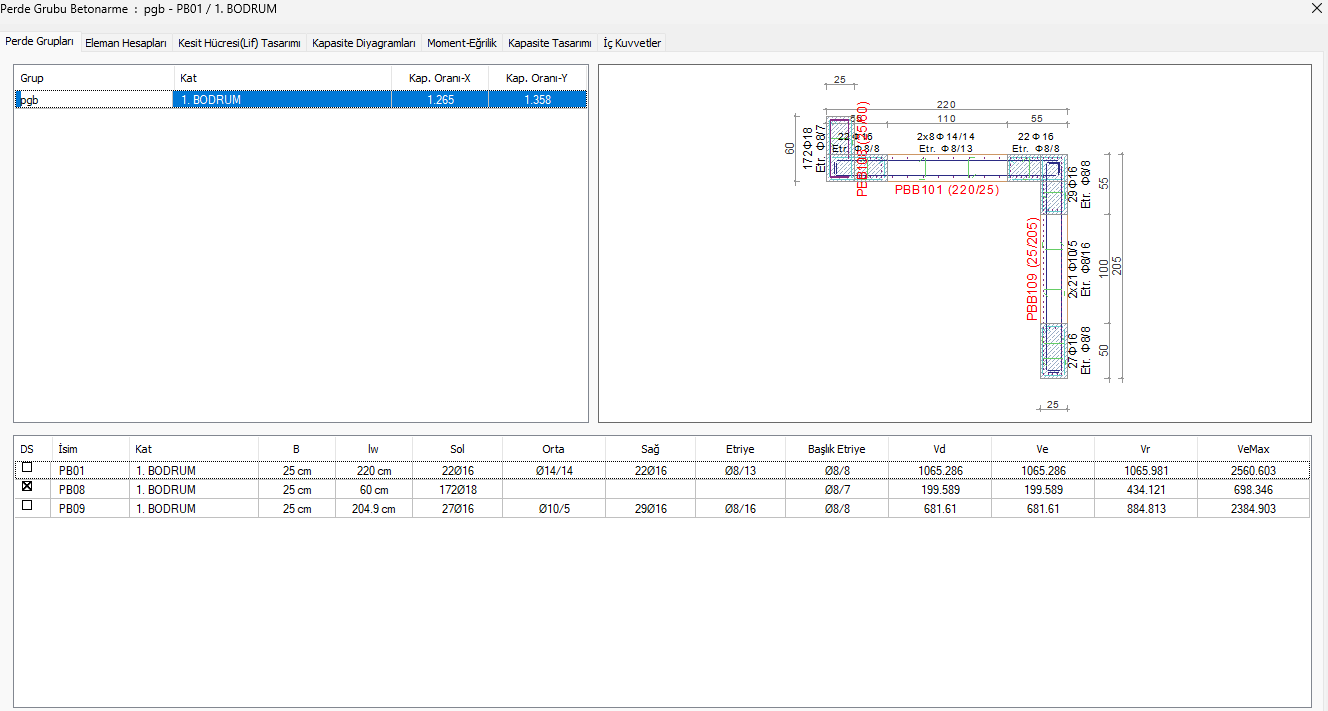Select the PB09 name cell

point(90,509)
